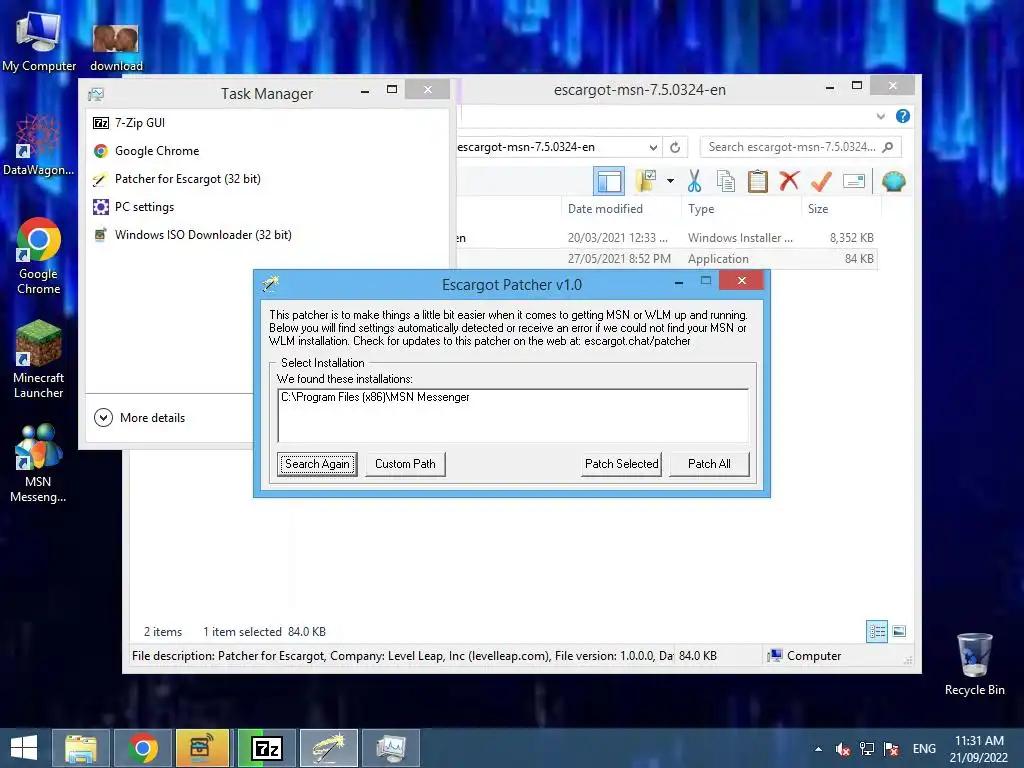Click the ENG language indicator
This screenshot has width=1024, height=768.
point(924,749)
